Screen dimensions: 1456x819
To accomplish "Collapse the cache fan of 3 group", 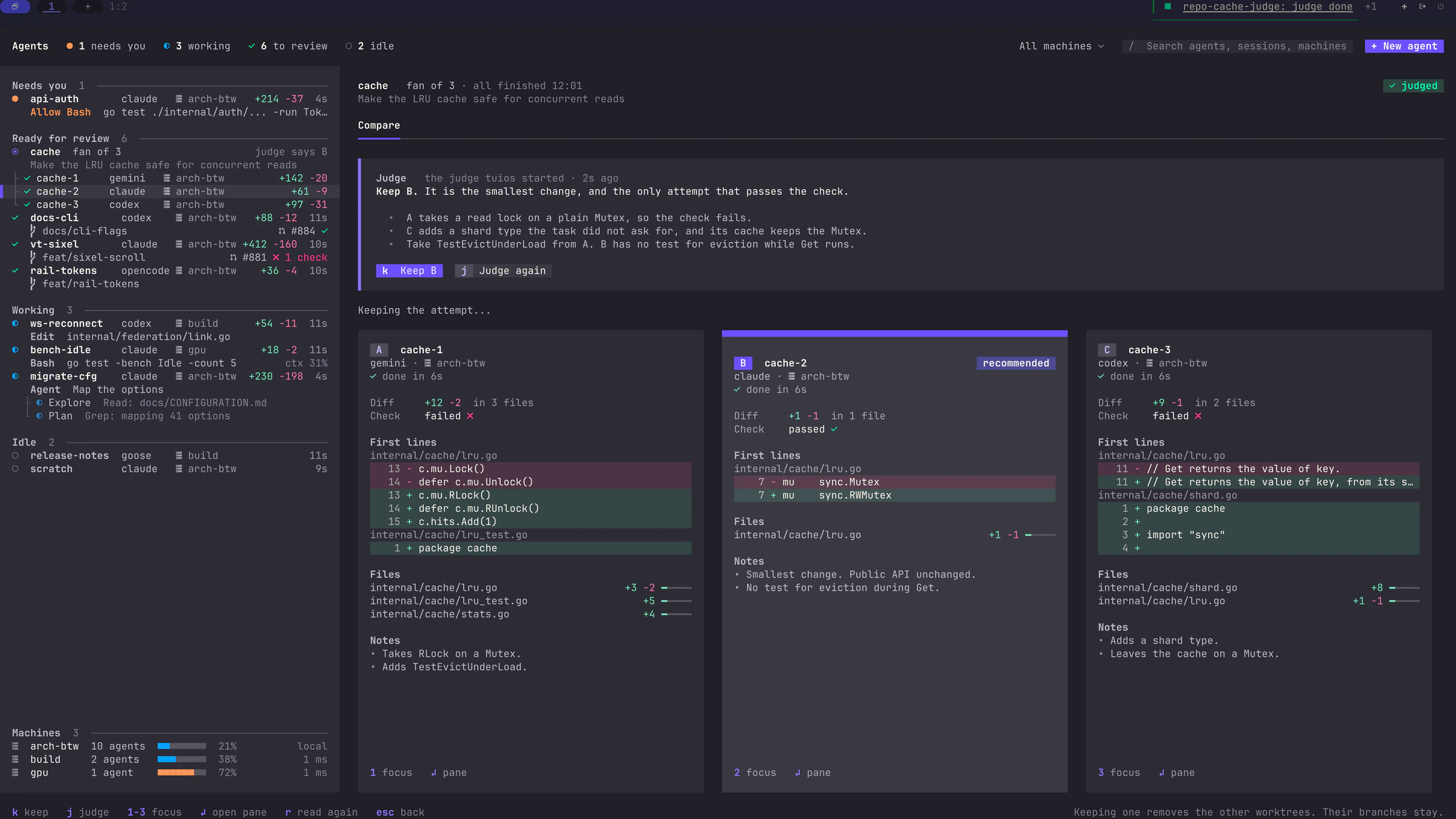I will point(15,152).
